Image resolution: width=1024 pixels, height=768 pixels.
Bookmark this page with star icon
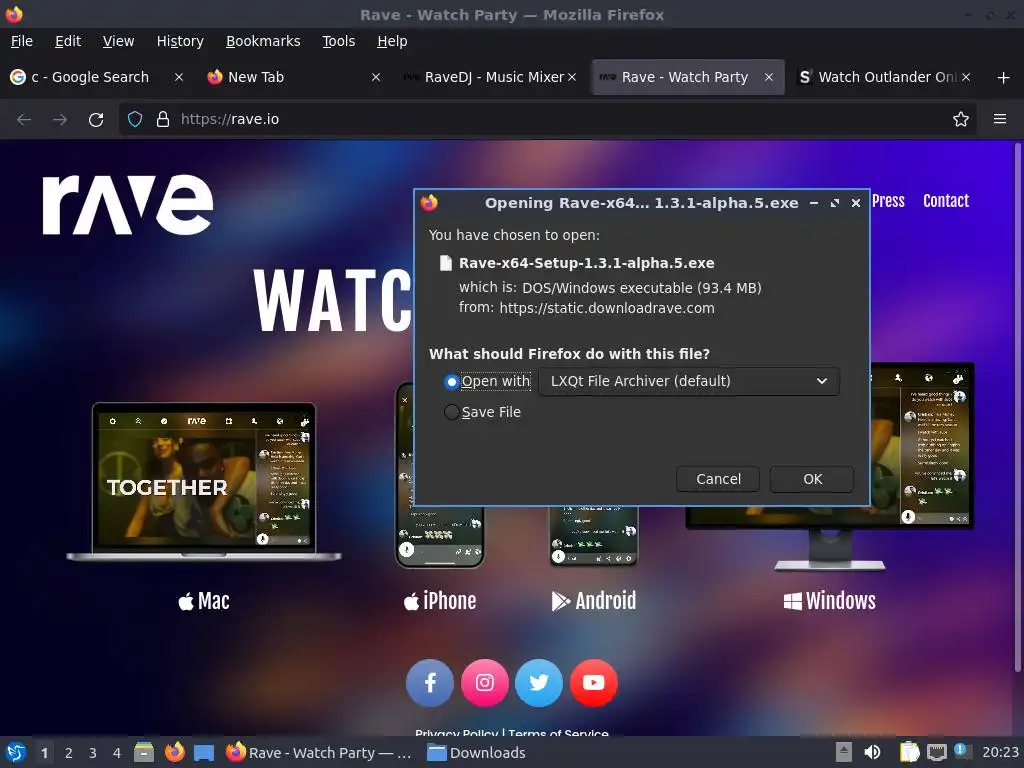click(961, 119)
